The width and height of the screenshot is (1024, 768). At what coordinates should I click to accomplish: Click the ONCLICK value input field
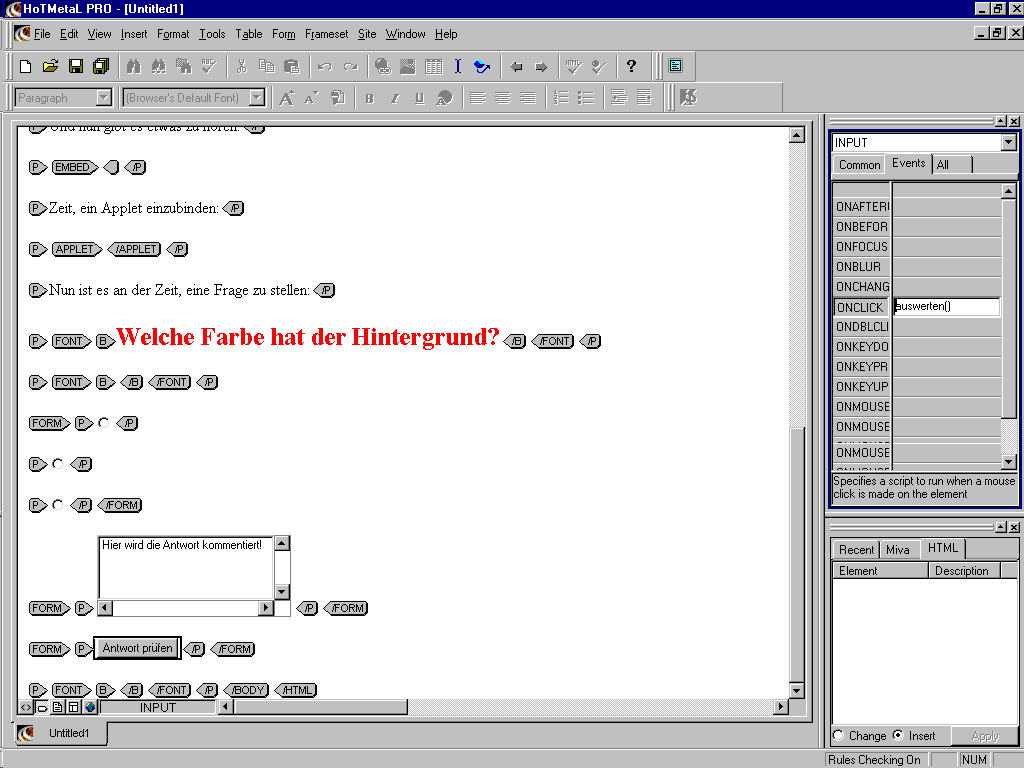point(946,307)
